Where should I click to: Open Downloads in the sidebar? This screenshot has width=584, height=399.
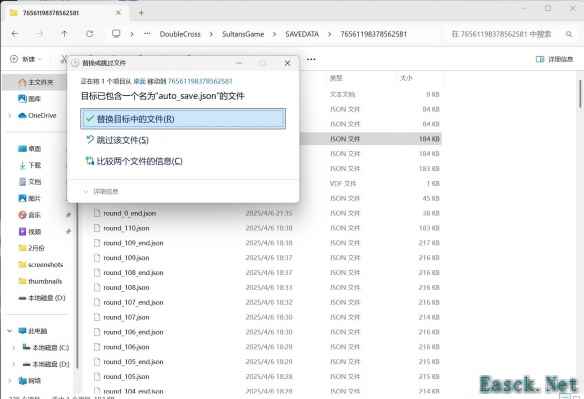point(30,165)
